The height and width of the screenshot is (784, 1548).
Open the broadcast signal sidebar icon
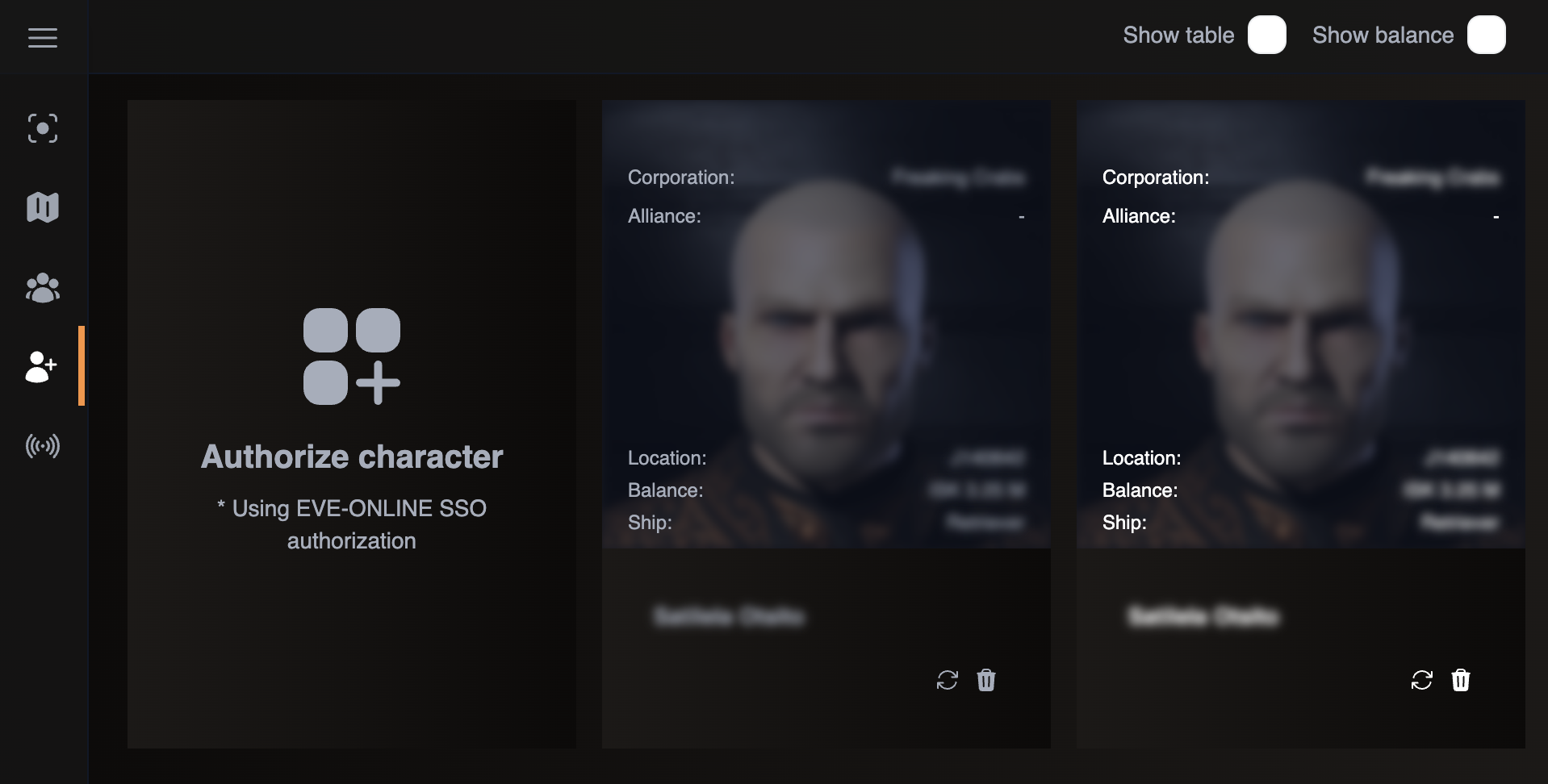(x=43, y=446)
